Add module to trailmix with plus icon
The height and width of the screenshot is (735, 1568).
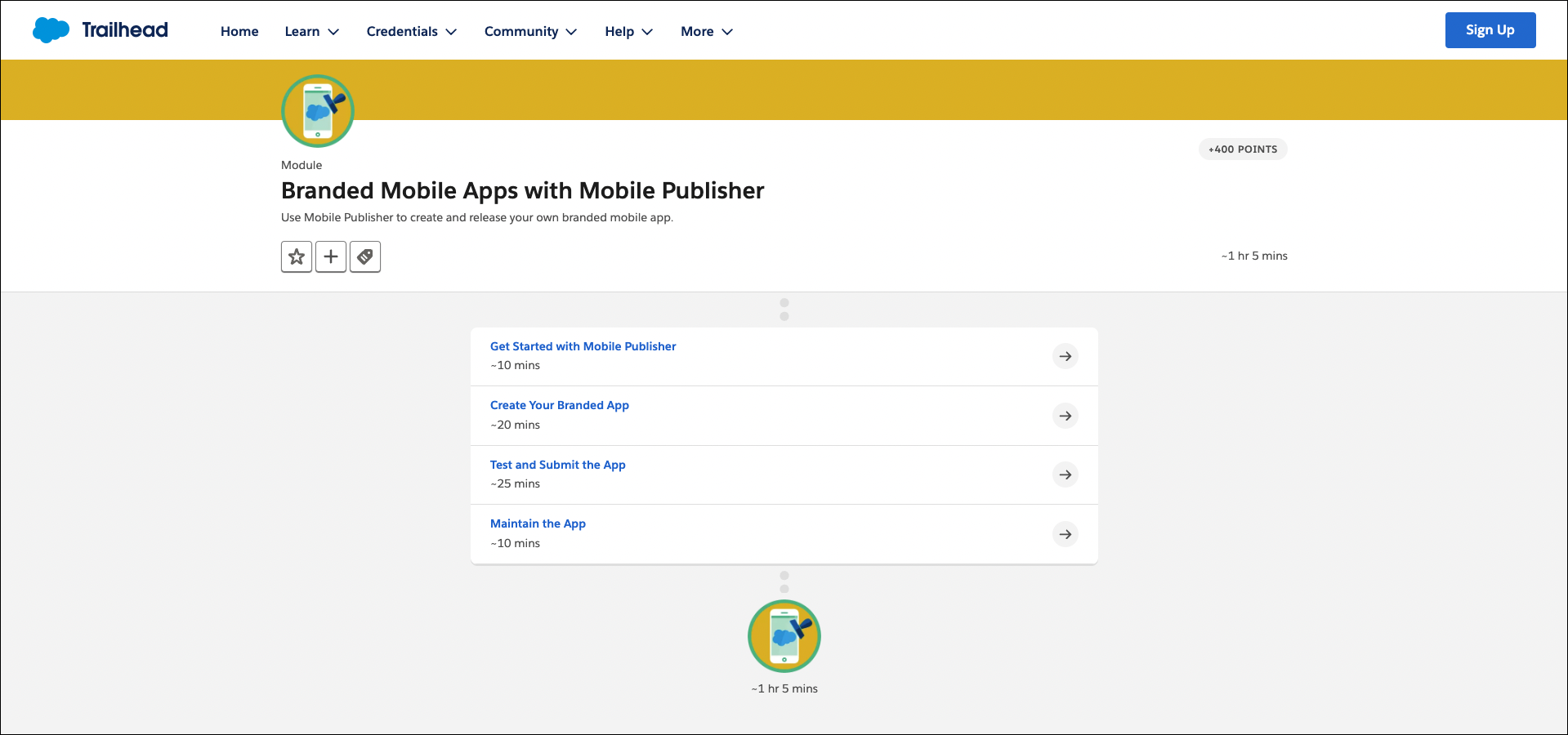point(331,256)
